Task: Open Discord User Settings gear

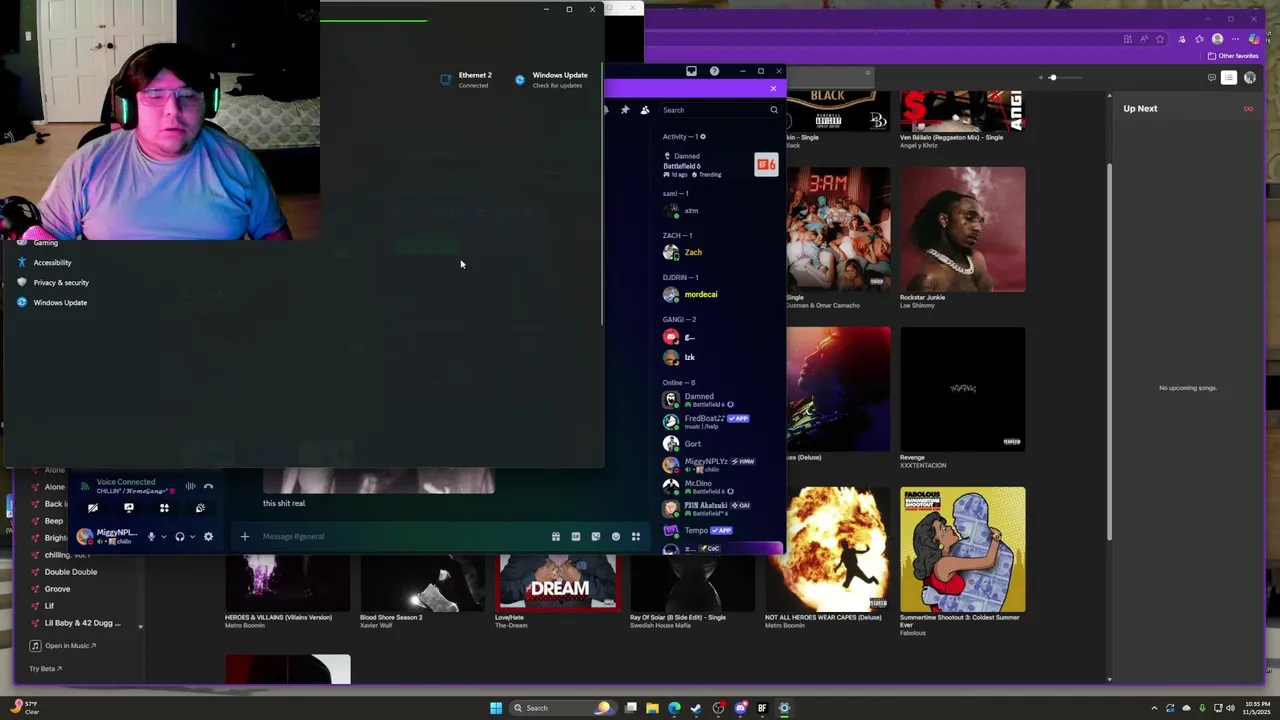Action: pyautogui.click(x=208, y=536)
